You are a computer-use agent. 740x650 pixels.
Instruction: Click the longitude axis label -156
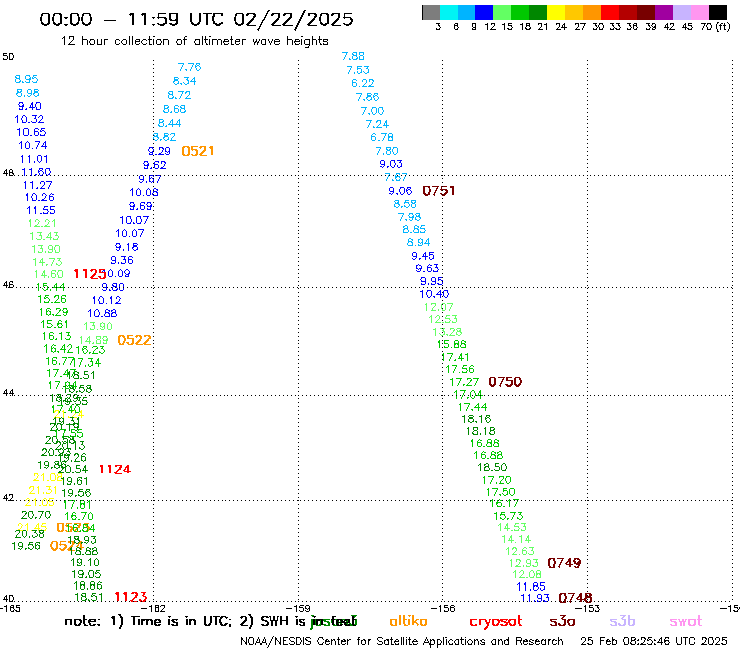(x=443, y=608)
